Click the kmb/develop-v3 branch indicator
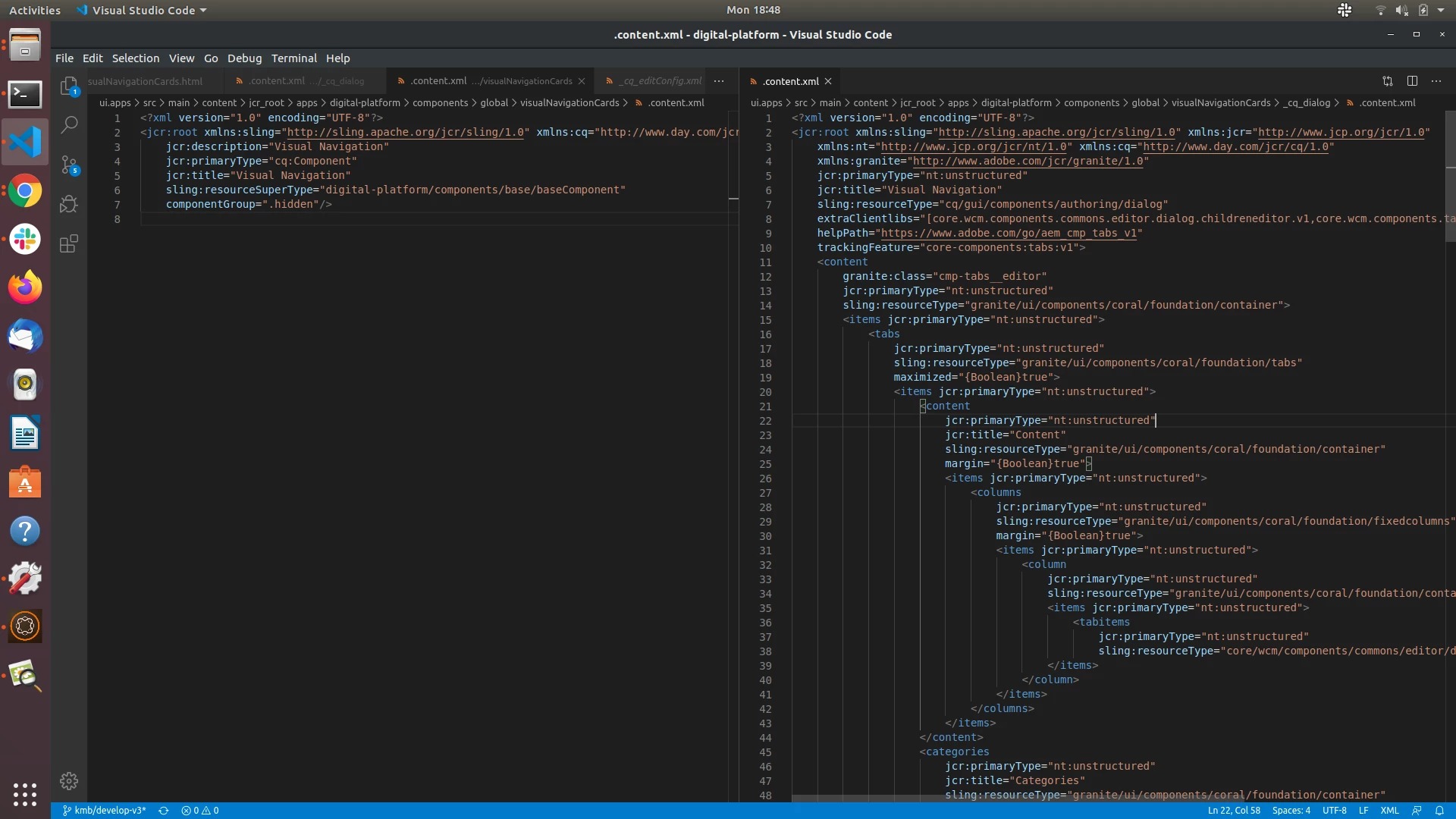This screenshot has width=1456, height=819. click(x=104, y=811)
